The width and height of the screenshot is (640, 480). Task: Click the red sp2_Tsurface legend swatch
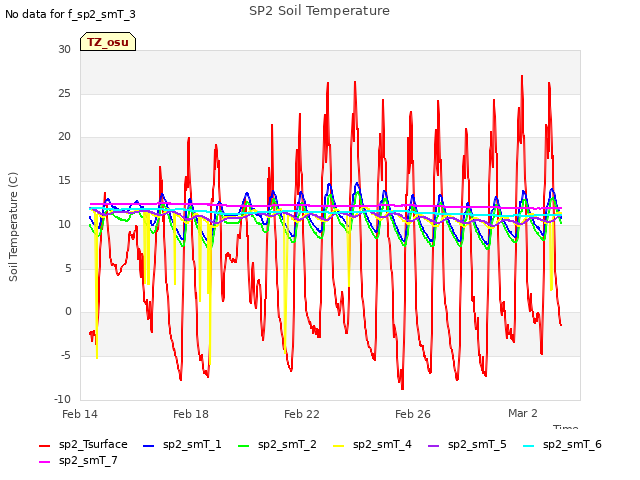(44, 446)
